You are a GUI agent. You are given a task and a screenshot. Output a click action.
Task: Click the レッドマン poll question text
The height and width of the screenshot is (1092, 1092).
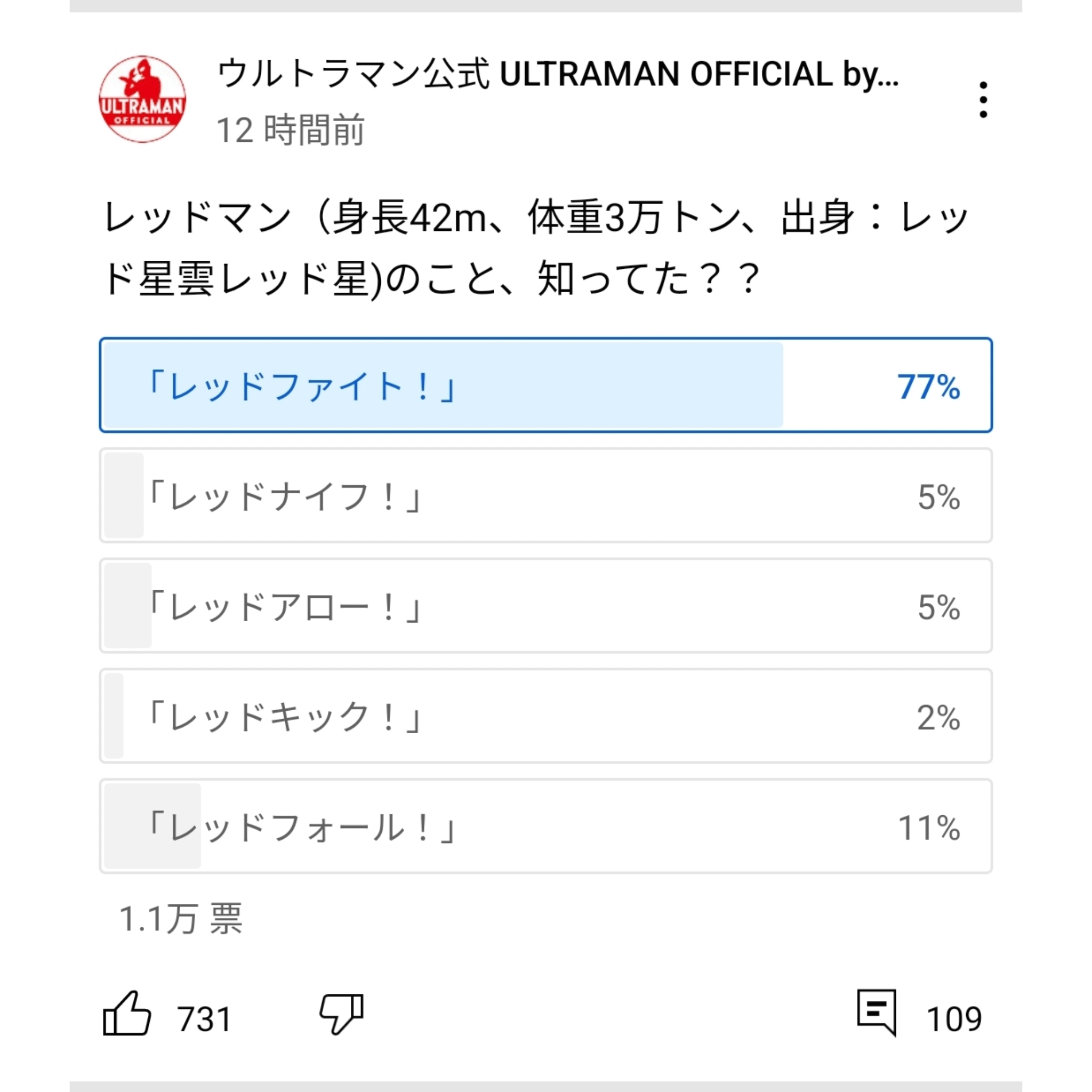[x=536, y=248]
